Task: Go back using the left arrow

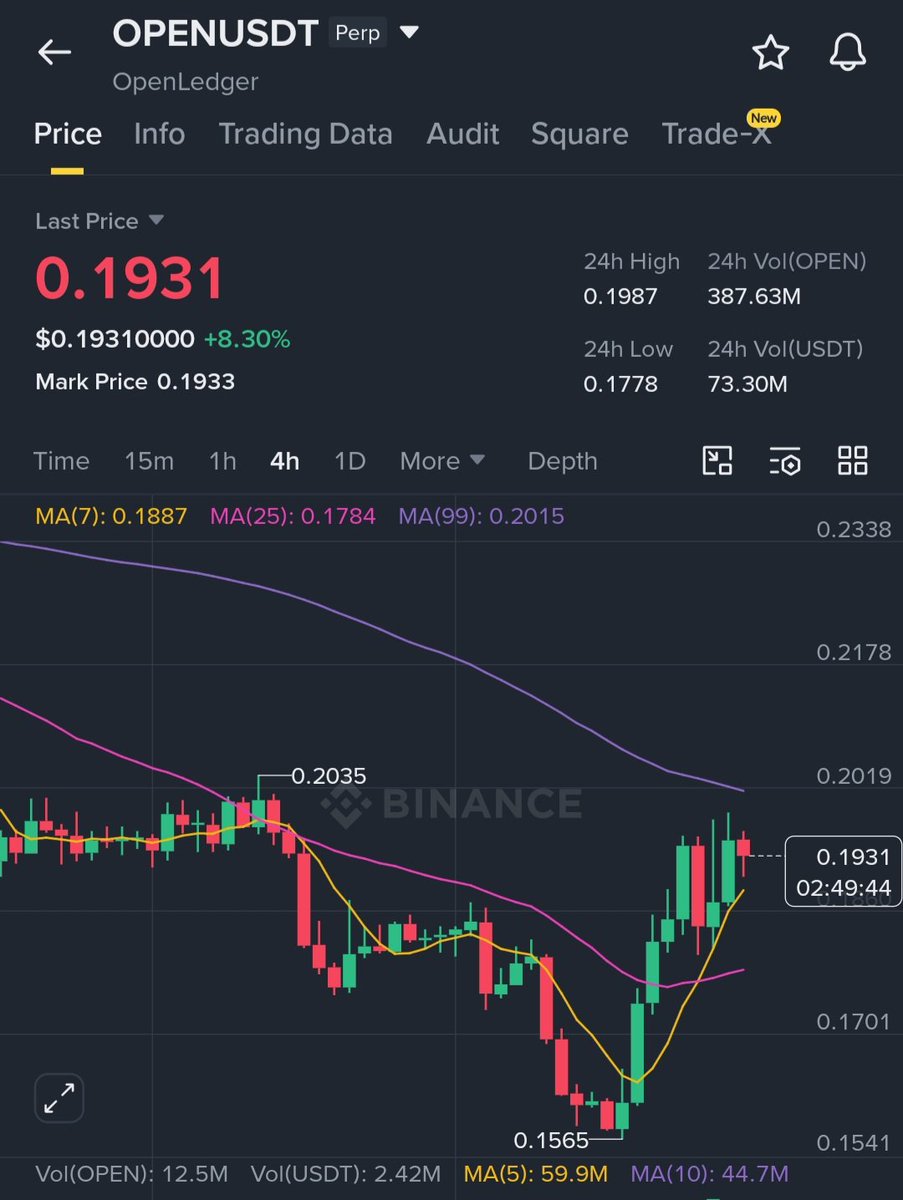Action: coord(54,52)
